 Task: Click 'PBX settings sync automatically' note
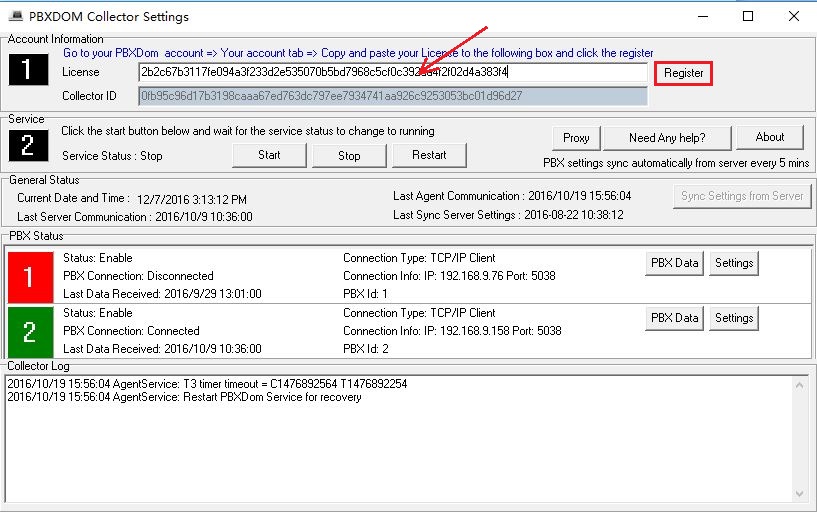(676, 163)
